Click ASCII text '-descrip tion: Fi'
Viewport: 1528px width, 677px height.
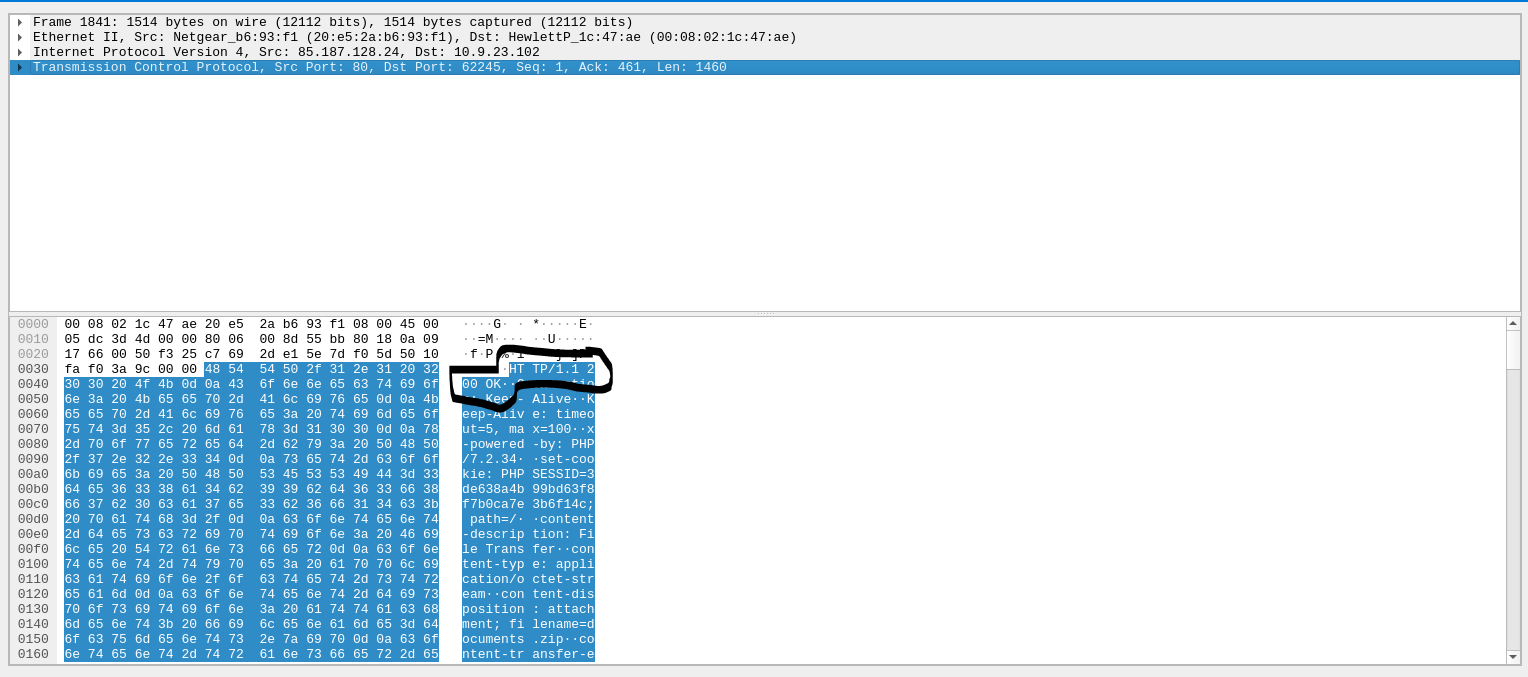pyautogui.click(x=528, y=534)
